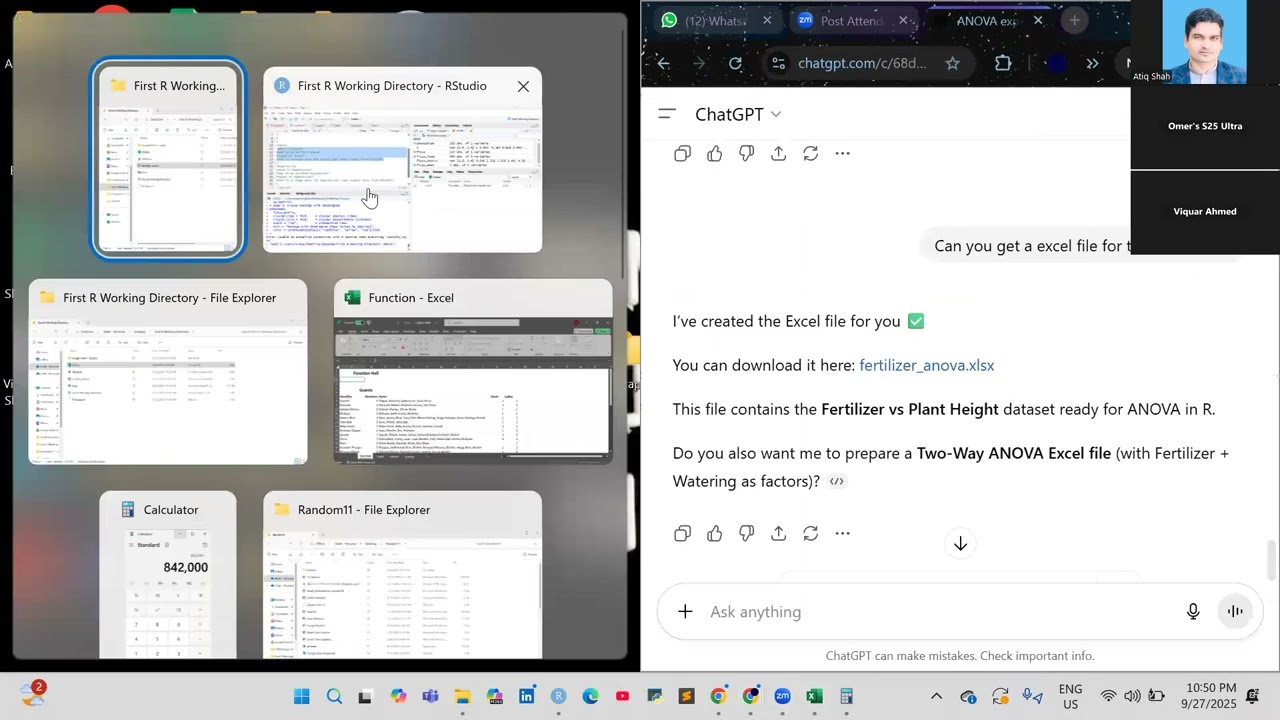Switch to the Post Attendee Zoom tab
The image size is (1280, 720).
pyautogui.click(x=852, y=20)
